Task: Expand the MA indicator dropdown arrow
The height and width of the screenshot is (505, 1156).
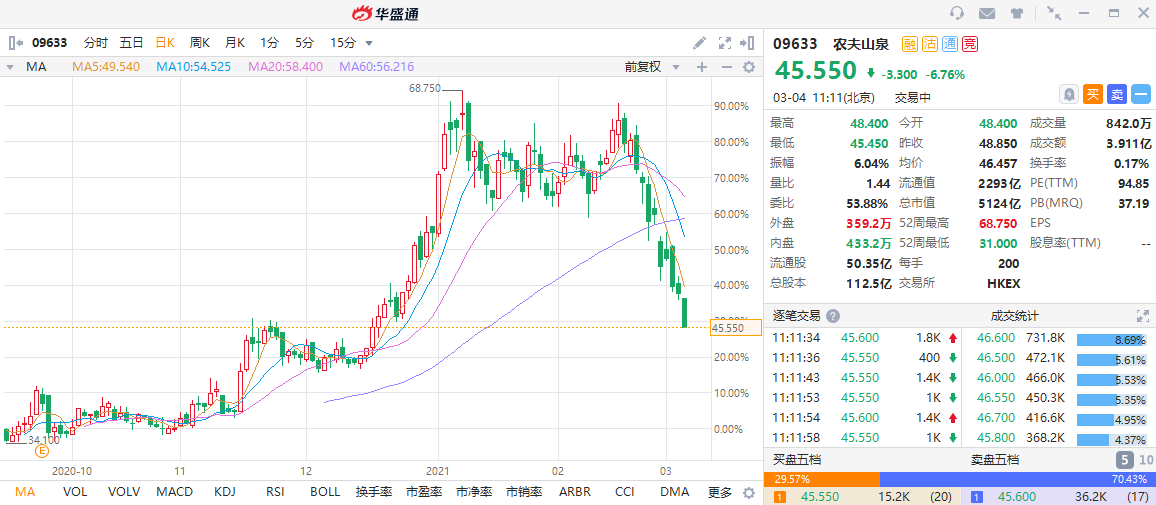Action: 10,67
